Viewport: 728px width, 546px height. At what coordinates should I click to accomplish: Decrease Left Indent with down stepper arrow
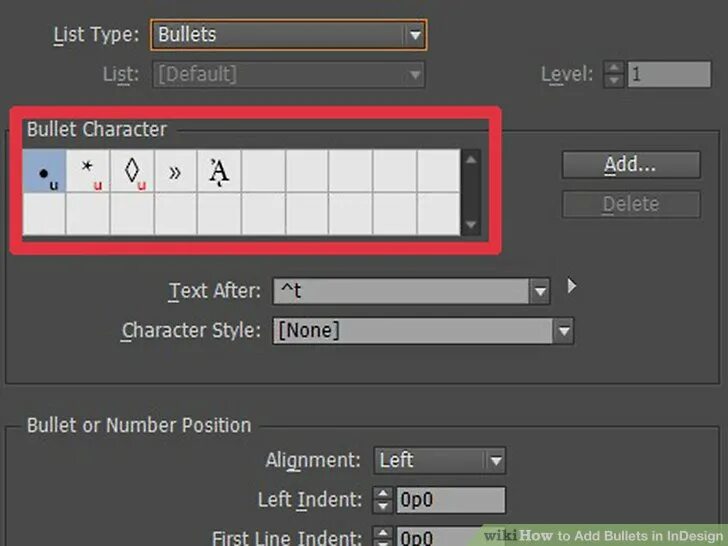pos(383,507)
